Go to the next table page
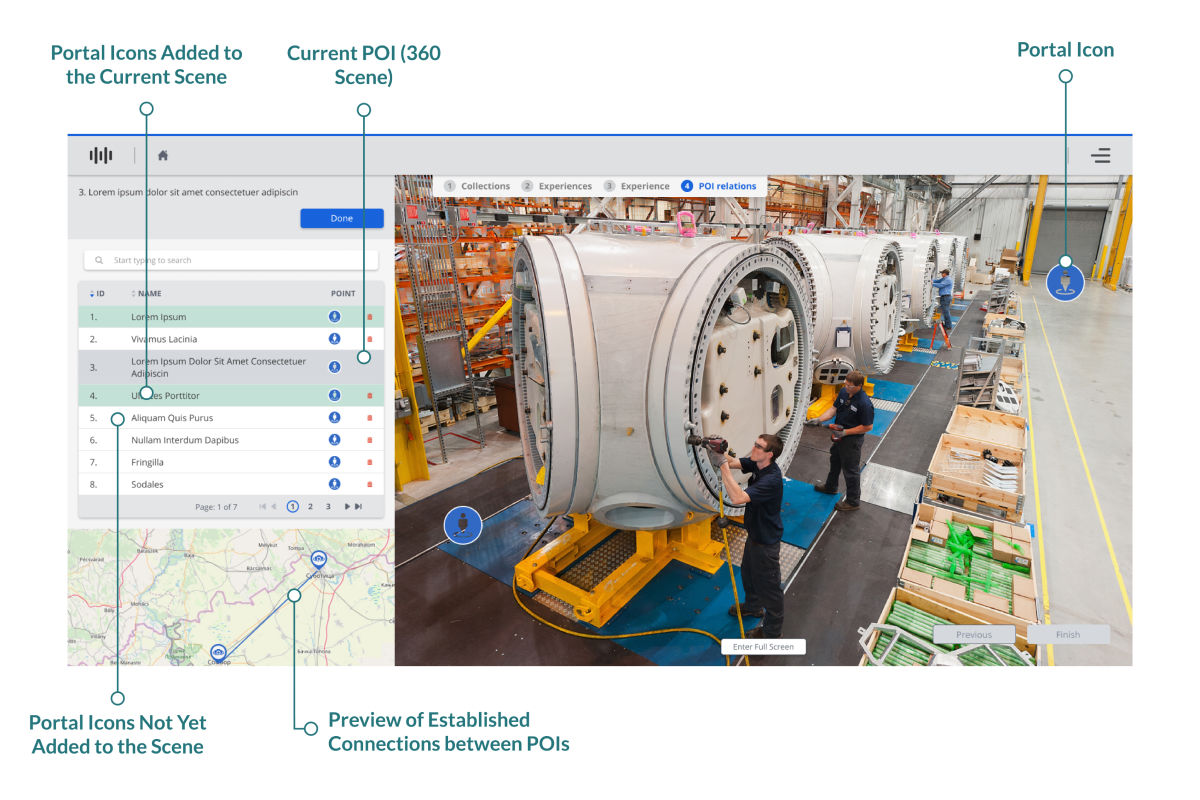The width and height of the screenshot is (1200, 800). point(347,507)
